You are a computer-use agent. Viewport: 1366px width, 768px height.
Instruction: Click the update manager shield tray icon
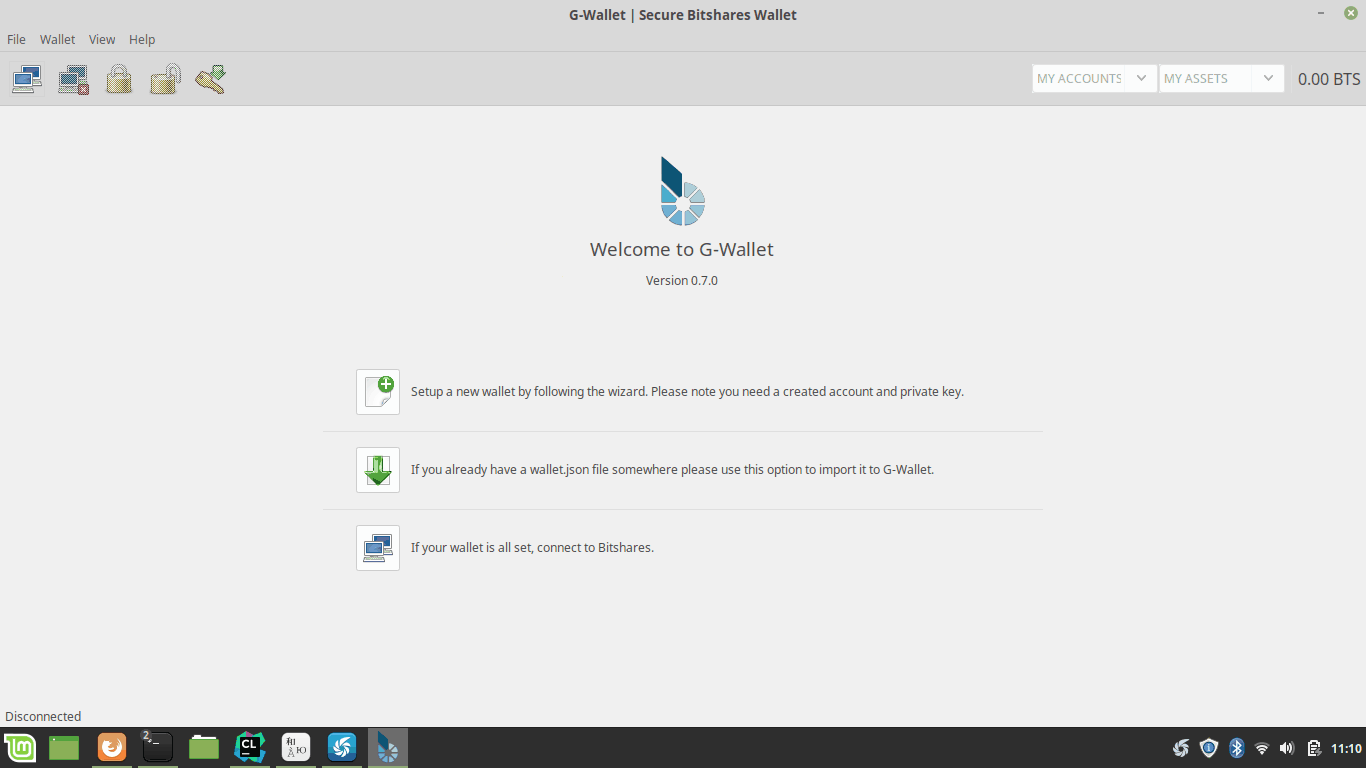click(1209, 748)
